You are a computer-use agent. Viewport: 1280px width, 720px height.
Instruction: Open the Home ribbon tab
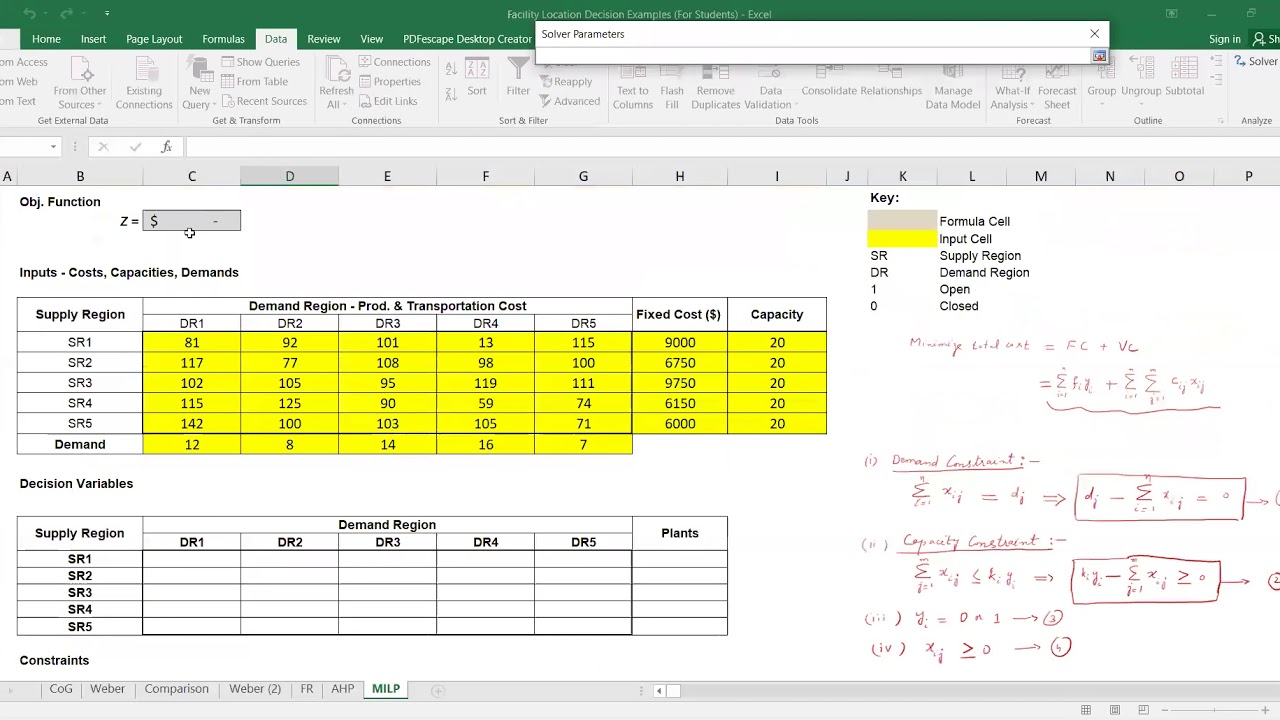[x=46, y=39]
